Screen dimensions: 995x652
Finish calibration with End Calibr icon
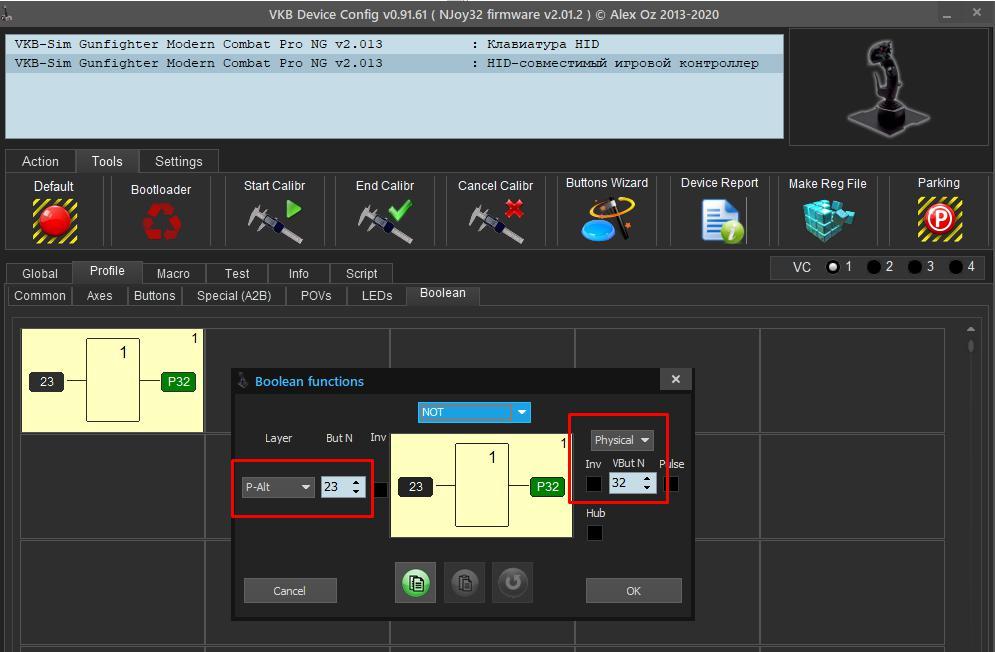(x=385, y=221)
